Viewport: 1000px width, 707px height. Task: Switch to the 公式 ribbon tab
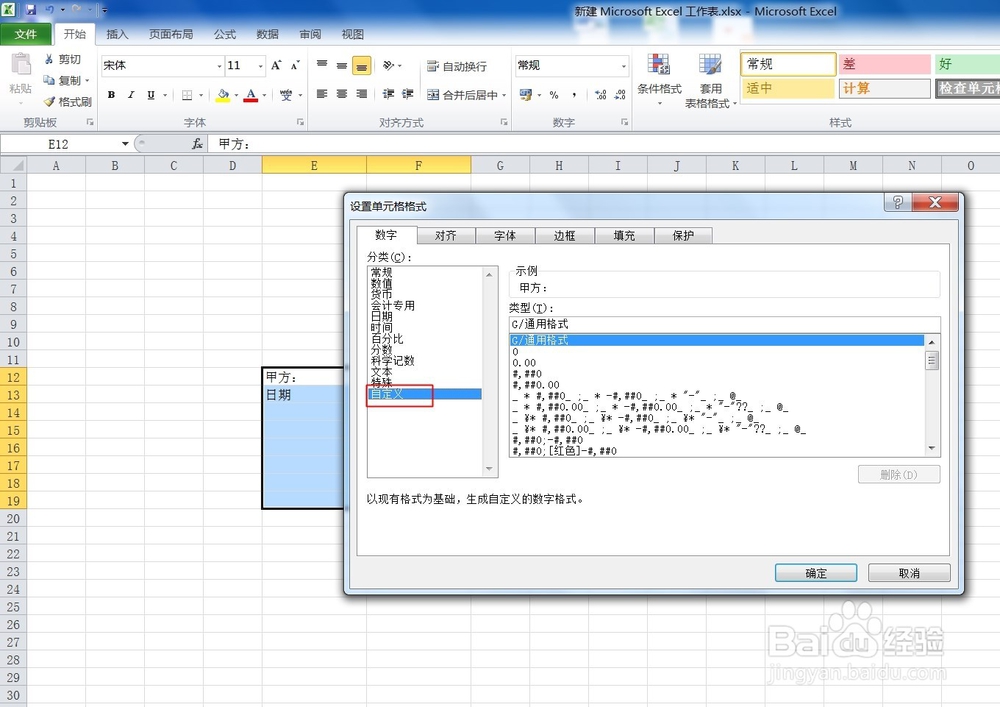tap(224, 34)
